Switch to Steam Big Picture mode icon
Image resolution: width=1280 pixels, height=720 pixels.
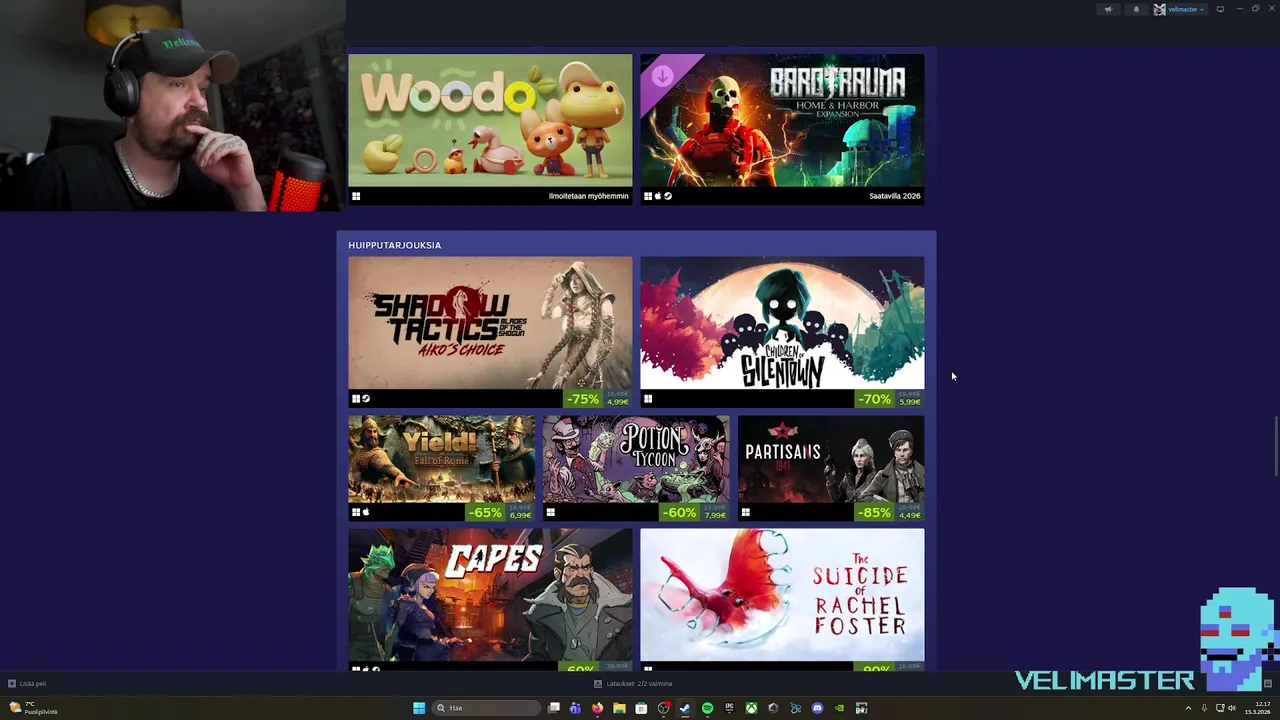click(x=1220, y=9)
